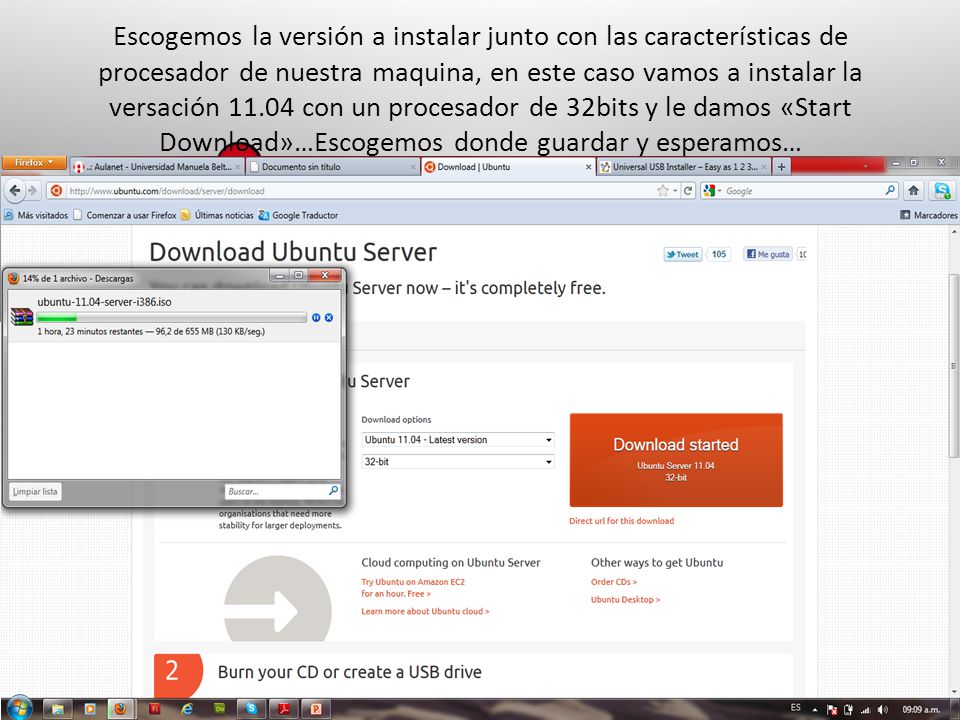Click the Windows Start orb

[x=20, y=708]
